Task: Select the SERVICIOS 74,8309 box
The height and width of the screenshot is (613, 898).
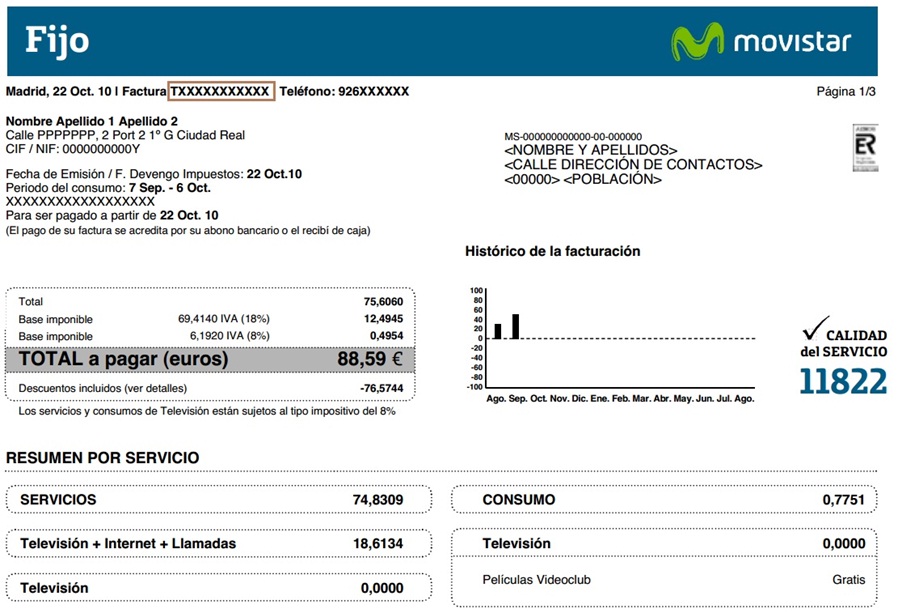Action: 219,500
